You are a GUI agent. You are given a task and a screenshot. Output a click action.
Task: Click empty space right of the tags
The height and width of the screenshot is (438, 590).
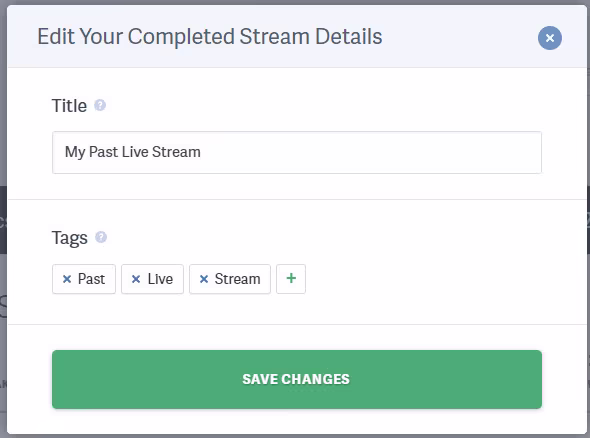pos(423,279)
